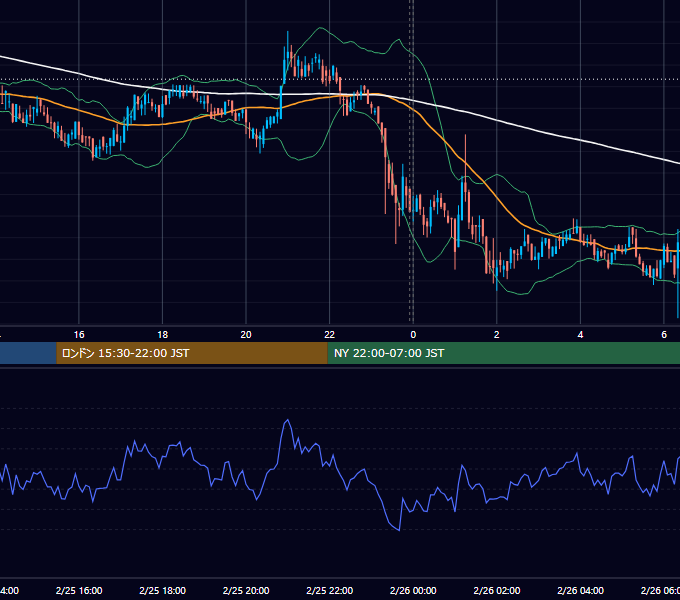The height and width of the screenshot is (600, 680).
Task: Click the 18 hour label on price chart axis
Action: pos(162,335)
